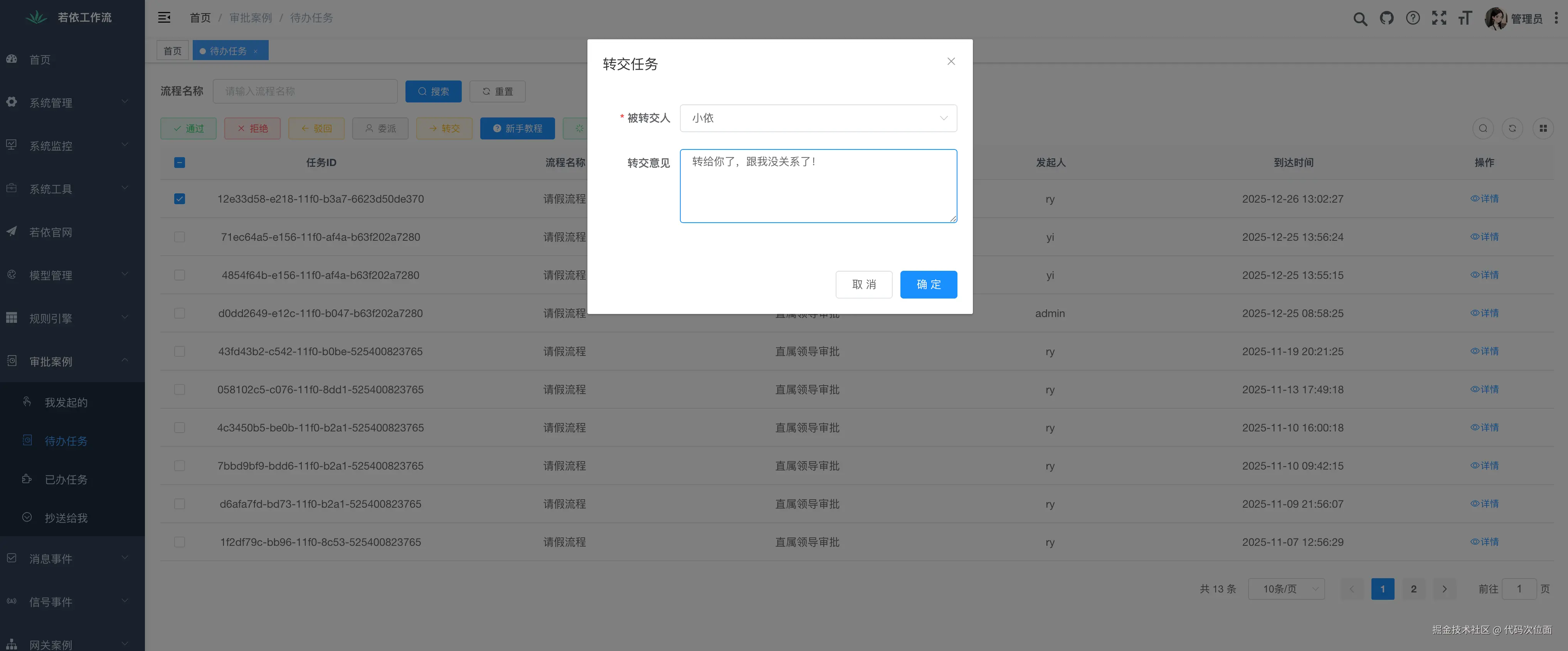Screen dimensions: 1568x651
Task: Open the help documentation question icon
Action: coord(1413,18)
